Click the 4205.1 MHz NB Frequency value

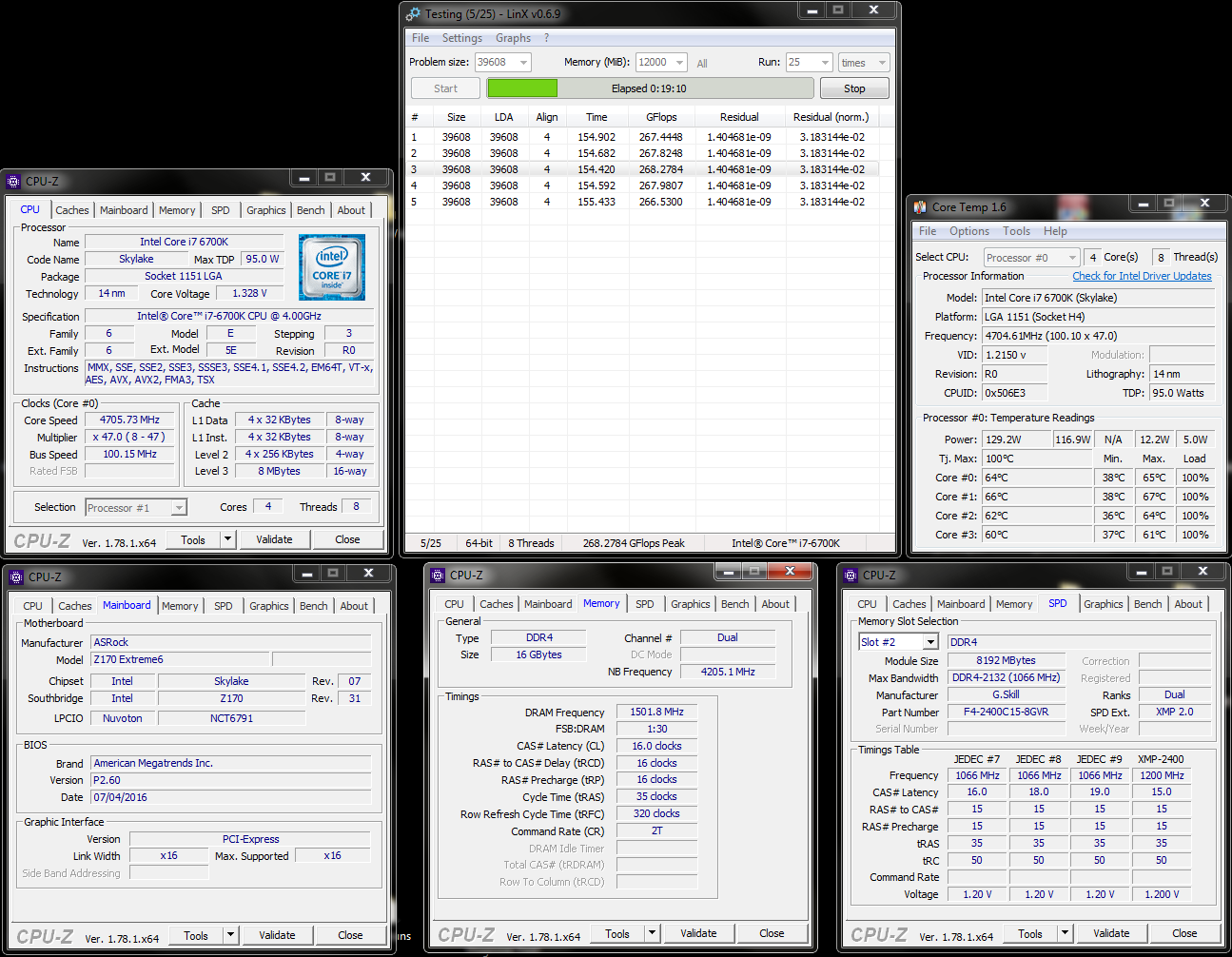728,672
